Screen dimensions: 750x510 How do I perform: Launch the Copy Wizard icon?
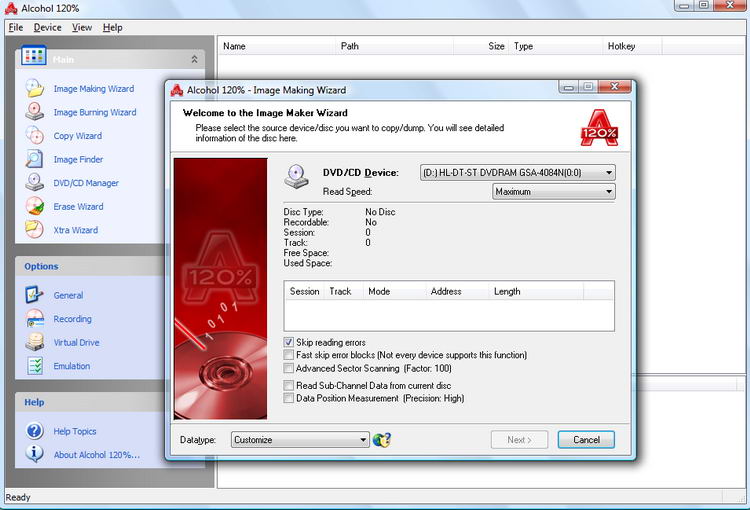click(35, 136)
